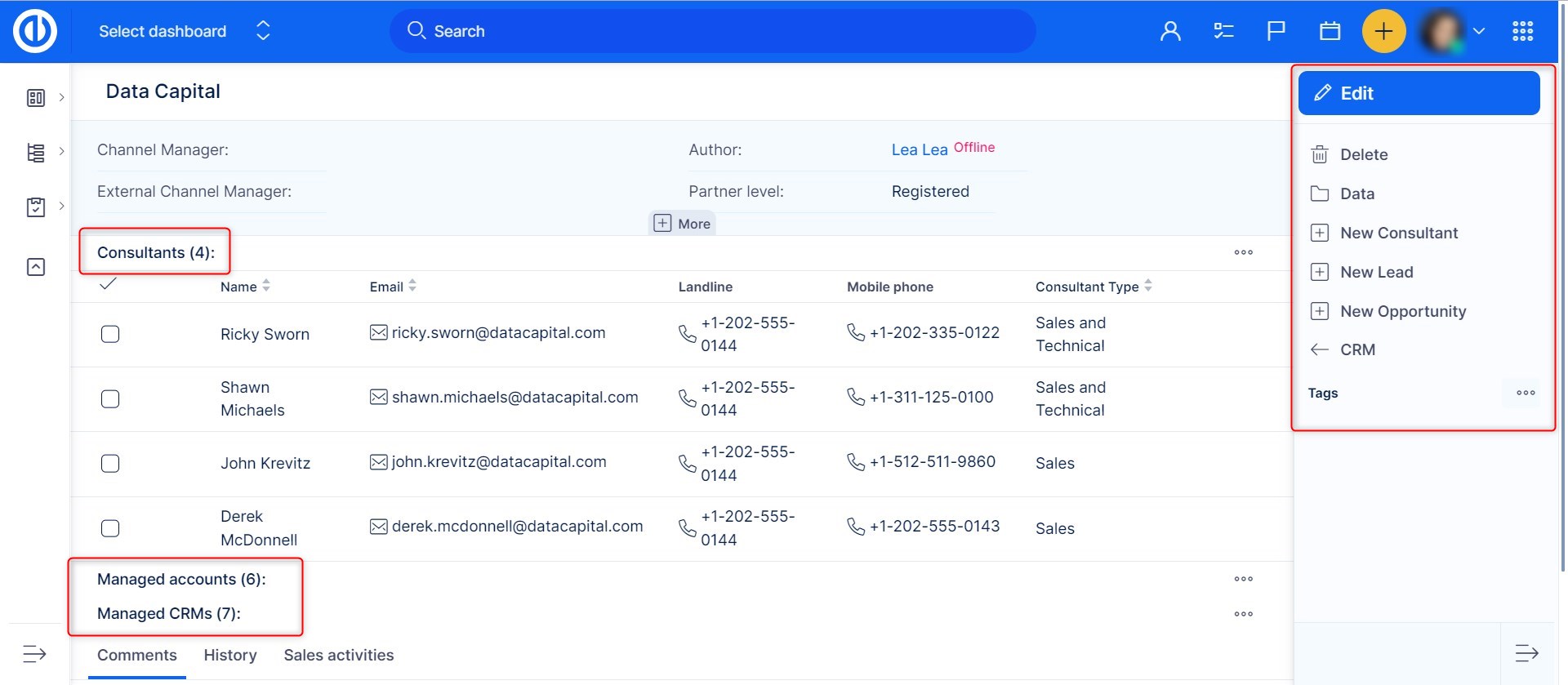Viewport: 1568px width, 685px height.
Task: Open the task checklist icon in header
Action: click(1223, 32)
